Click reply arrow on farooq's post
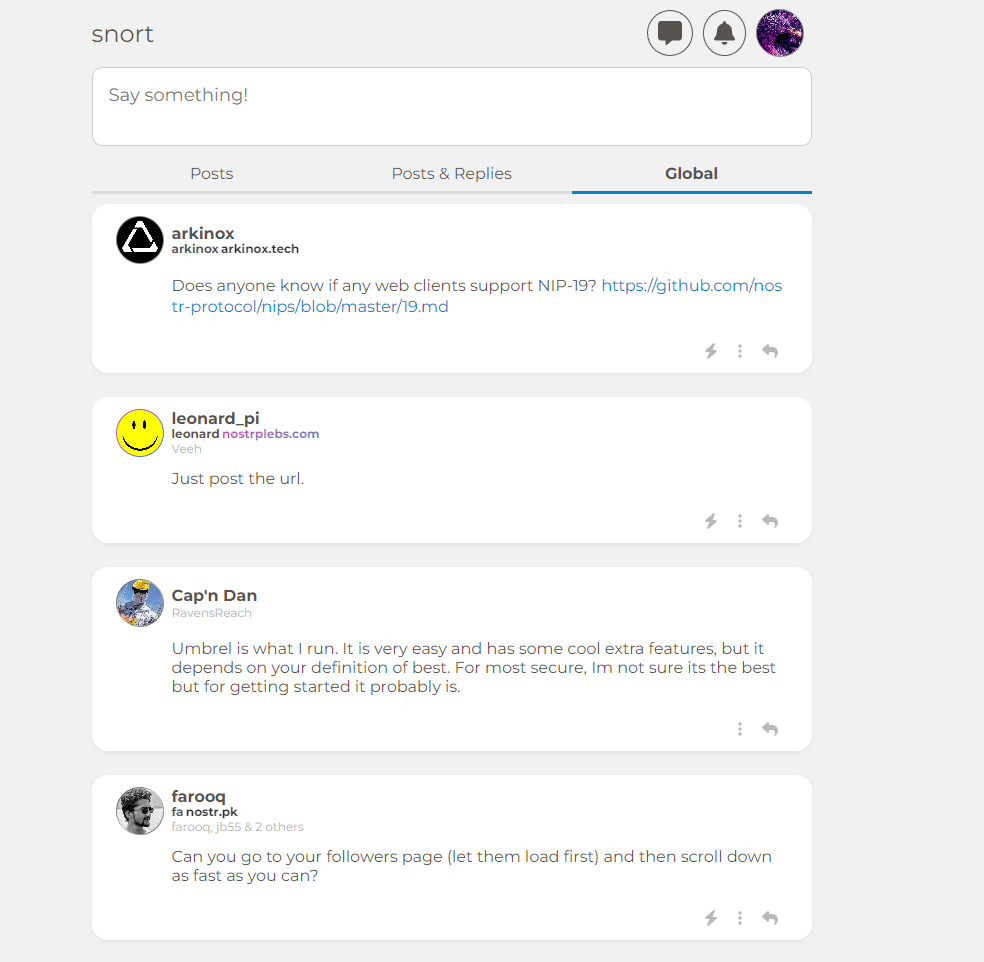984x962 pixels. click(x=770, y=918)
